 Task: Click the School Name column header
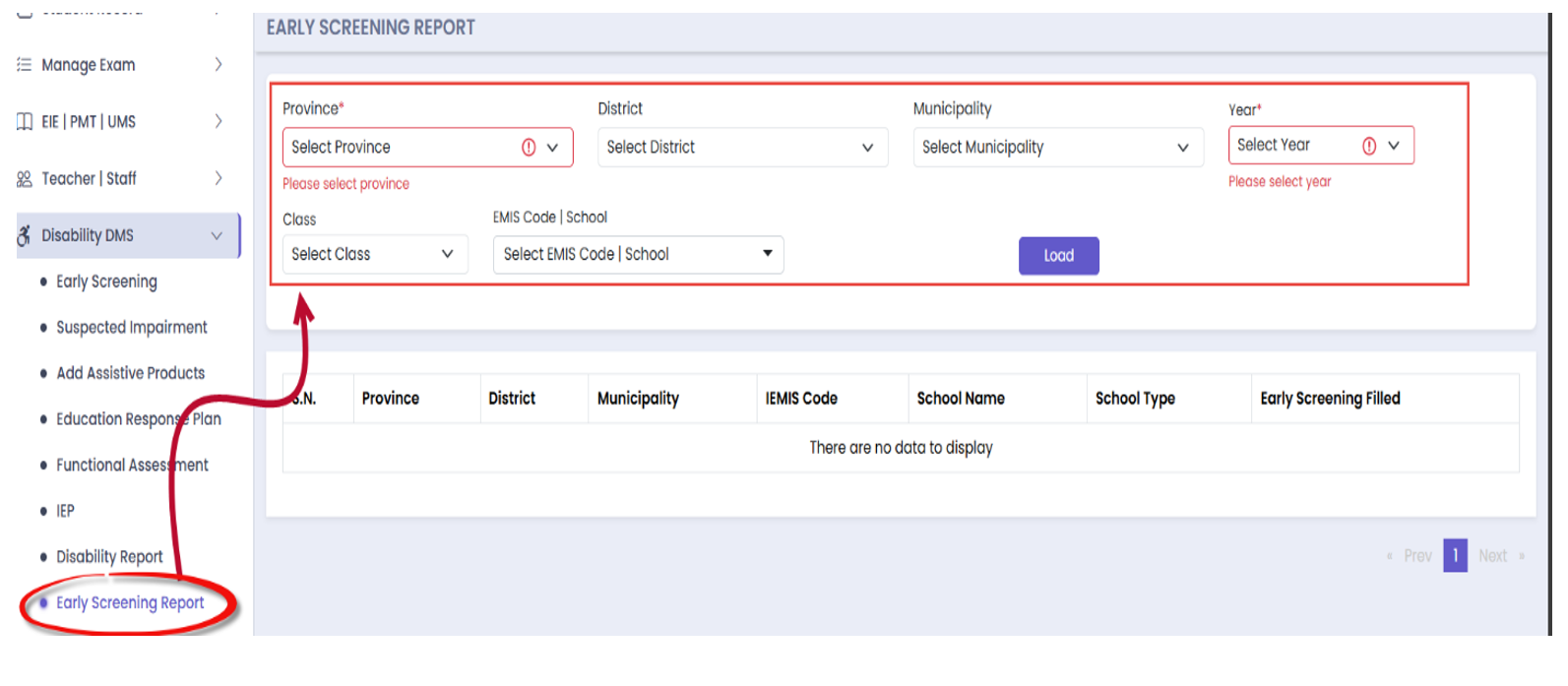961,399
